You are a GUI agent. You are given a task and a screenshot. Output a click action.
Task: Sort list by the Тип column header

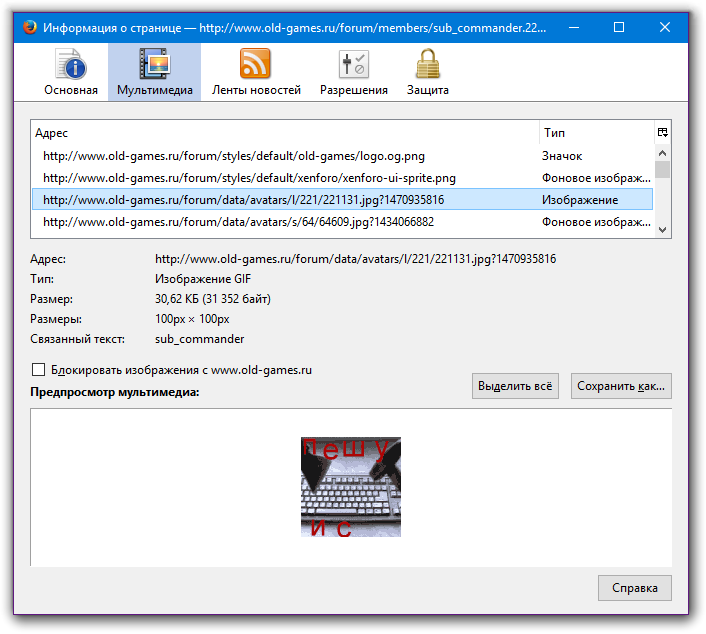[597, 132]
